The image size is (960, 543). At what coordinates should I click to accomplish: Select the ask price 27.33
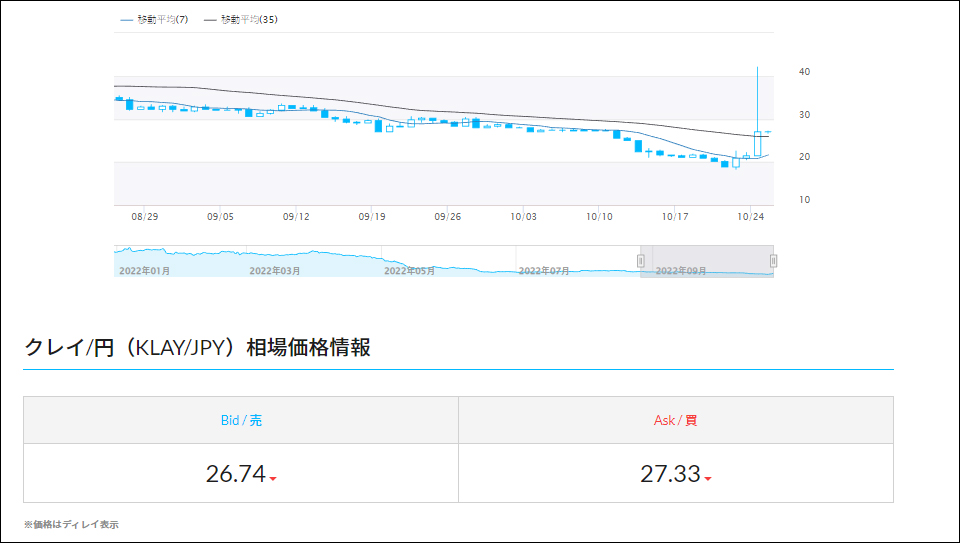[x=670, y=474]
